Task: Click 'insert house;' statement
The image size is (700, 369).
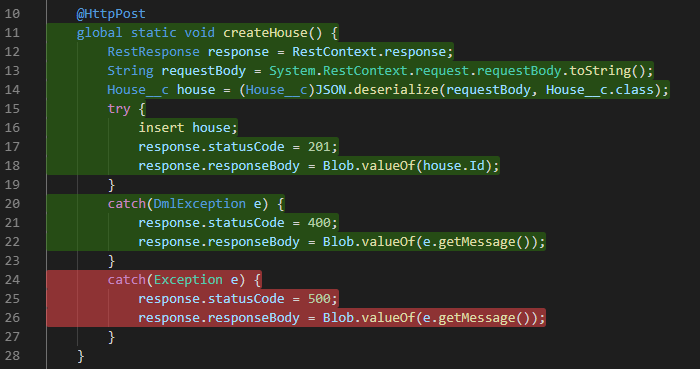Action: (x=188, y=128)
